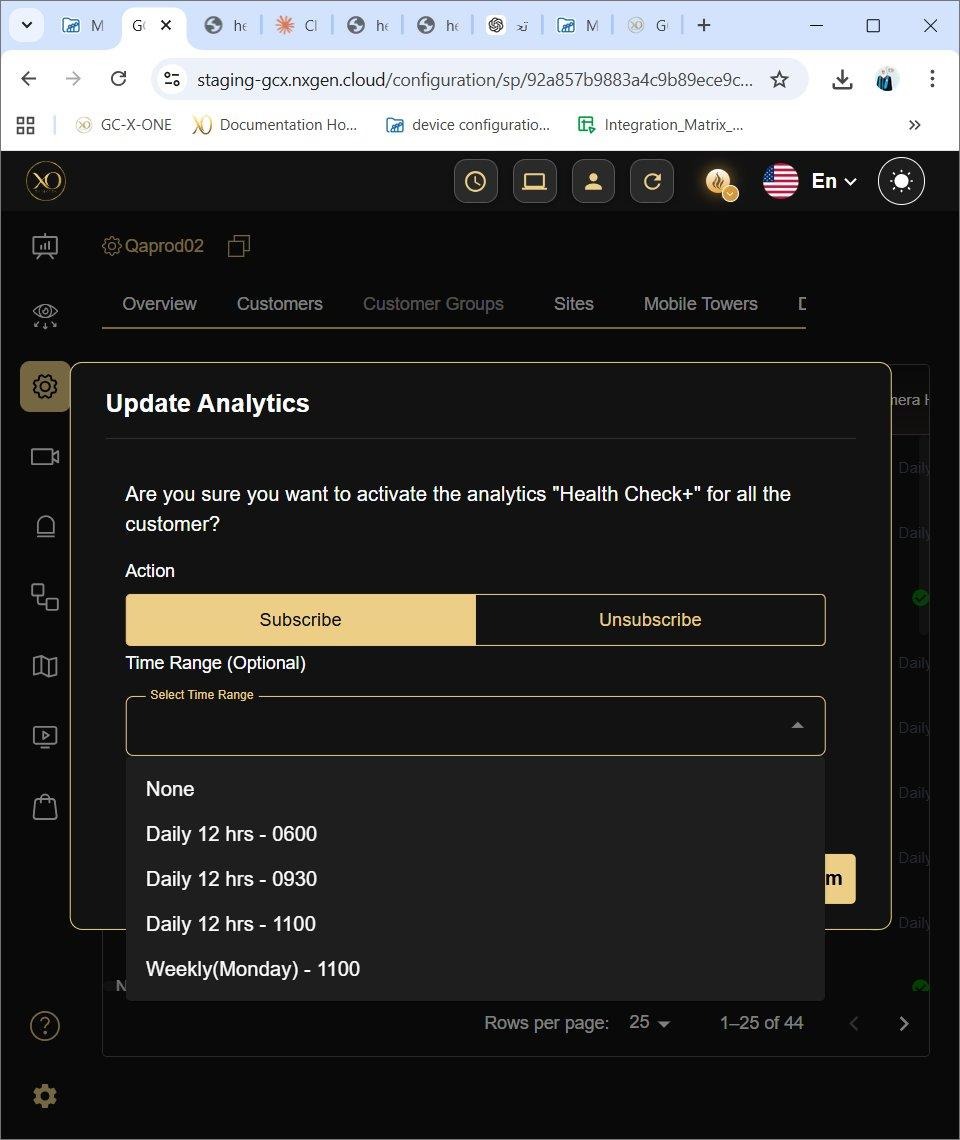The width and height of the screenshot is (960, 1140).
Task: Collapse the Select Time Range dropdown arrow
Action: (x=797, y=726)
